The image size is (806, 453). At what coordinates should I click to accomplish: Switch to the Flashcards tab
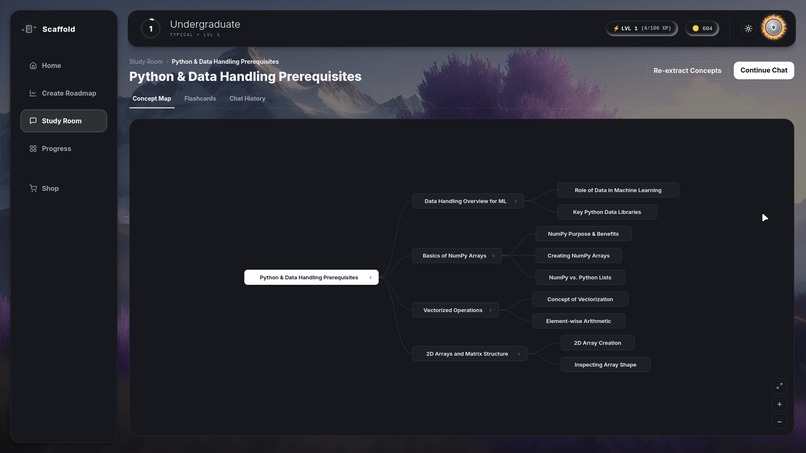(200, 98)
